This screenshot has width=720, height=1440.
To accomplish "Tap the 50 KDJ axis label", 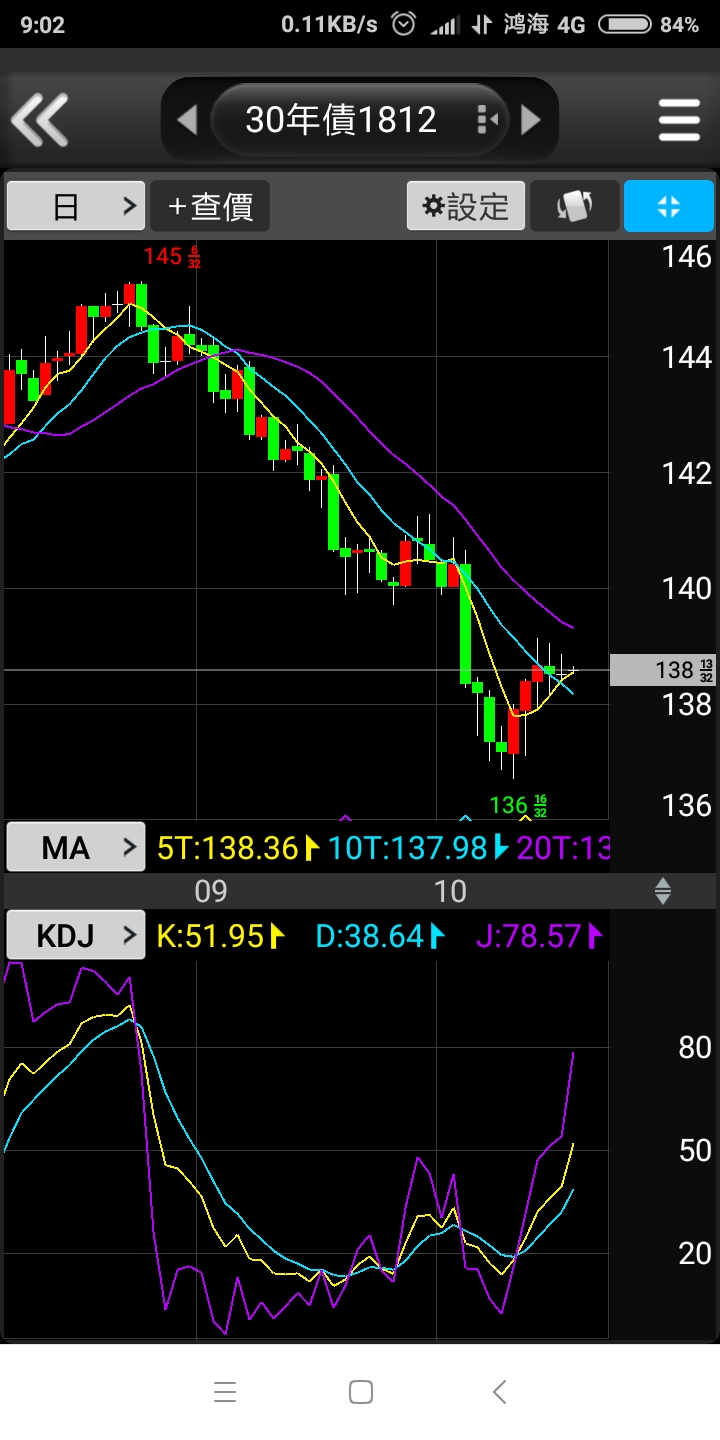I will point(695,1150).
